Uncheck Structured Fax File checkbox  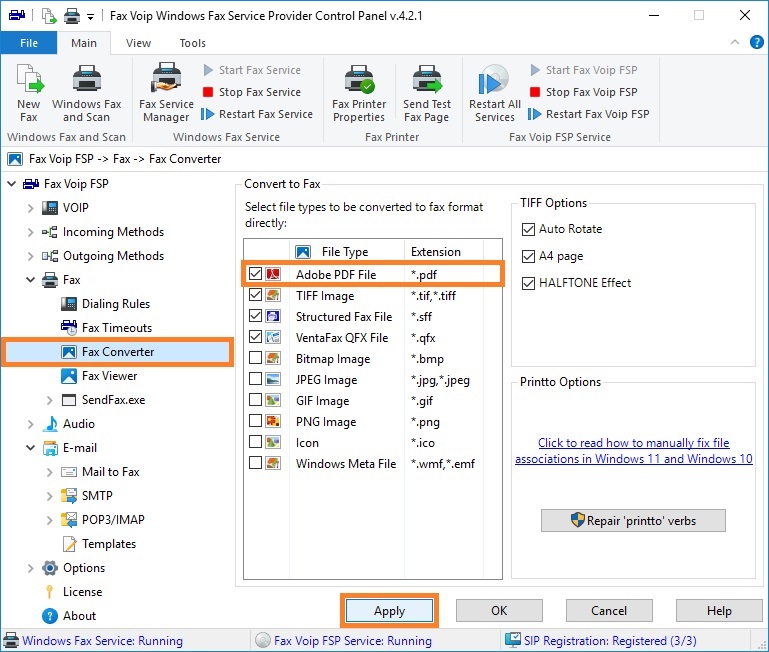coord(255,316)
